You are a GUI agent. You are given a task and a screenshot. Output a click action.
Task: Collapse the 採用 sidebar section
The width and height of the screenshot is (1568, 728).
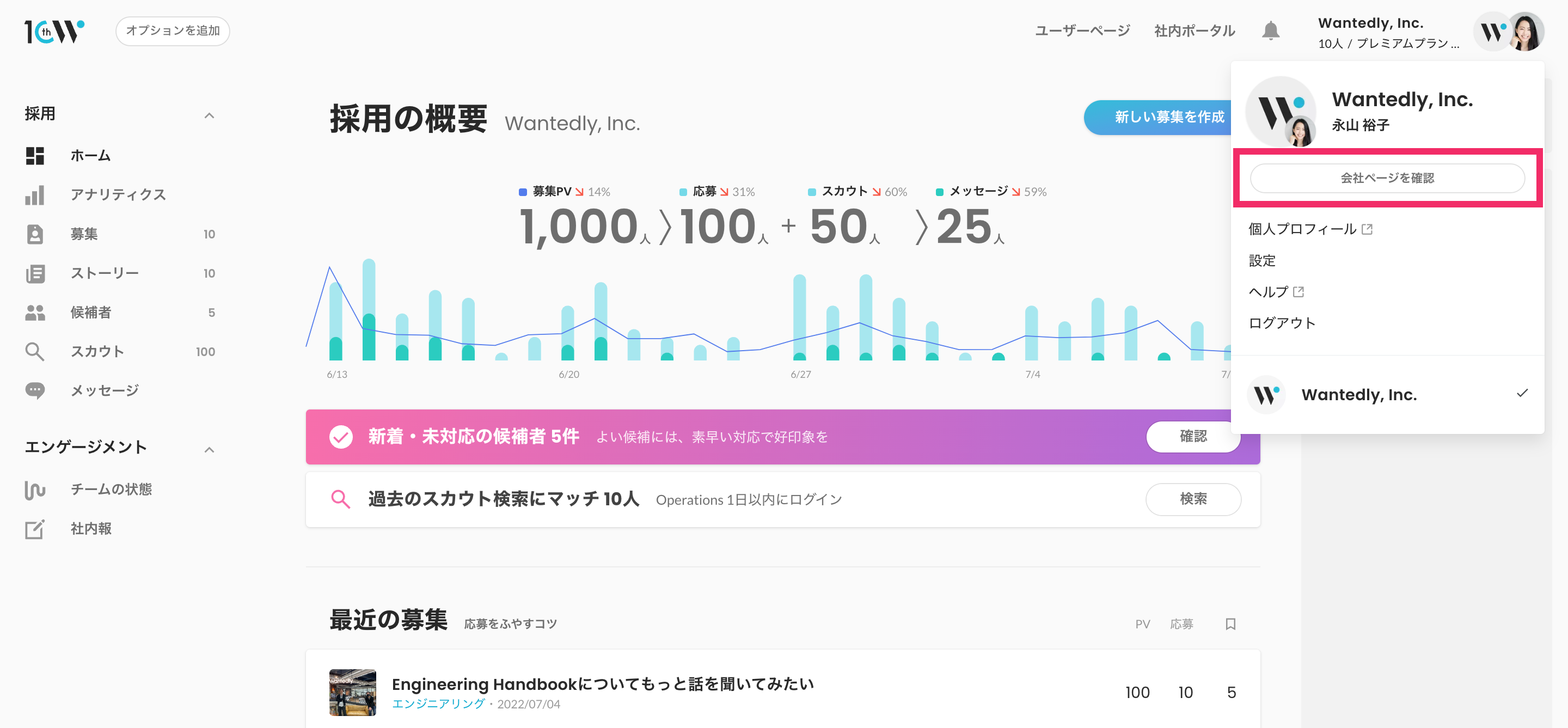click(x=210, y=115)
